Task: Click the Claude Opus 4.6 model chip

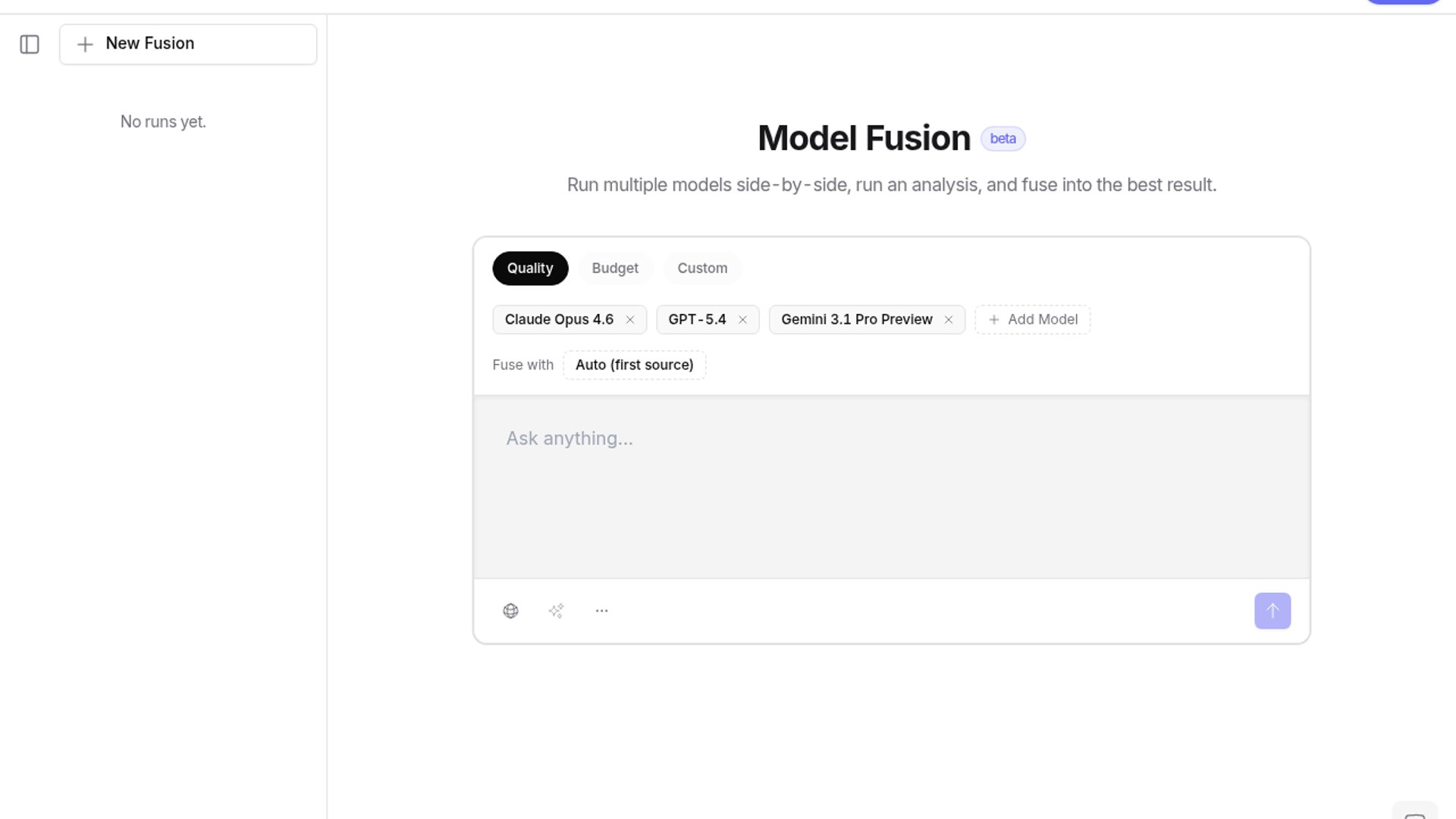Action: [x=559, y=320]
